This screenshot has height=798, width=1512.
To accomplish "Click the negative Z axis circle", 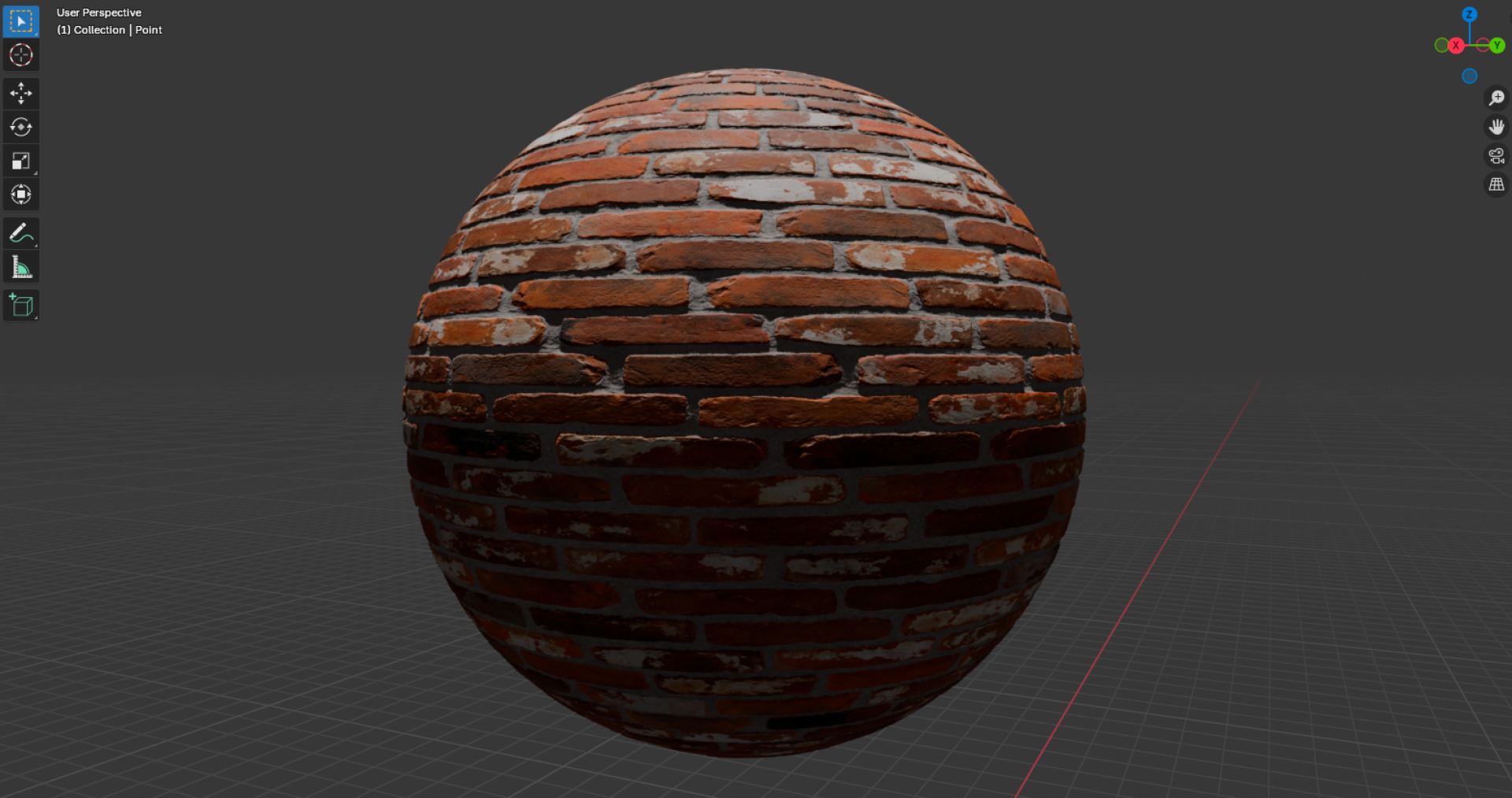I will [1469, 76].
